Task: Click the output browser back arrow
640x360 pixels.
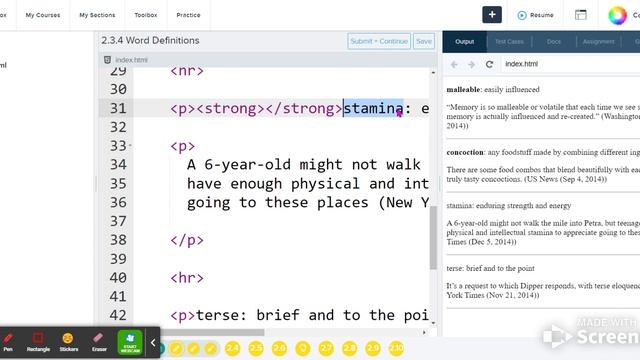Action: [454, 64]
